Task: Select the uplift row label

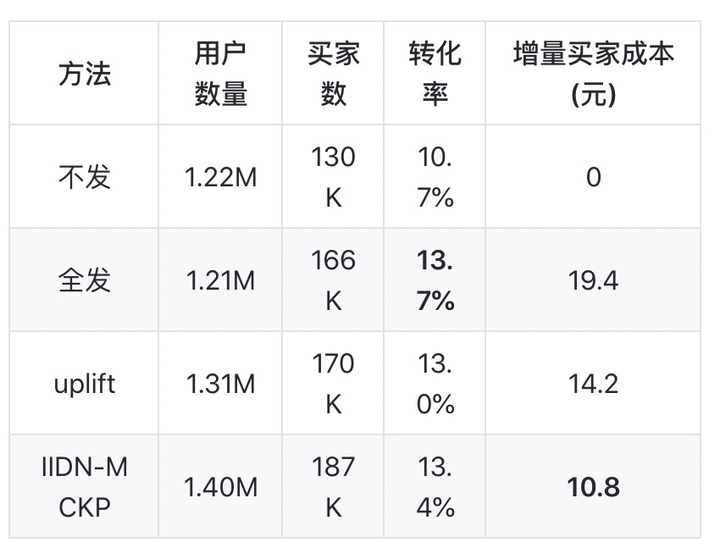Action: point(84,383)
